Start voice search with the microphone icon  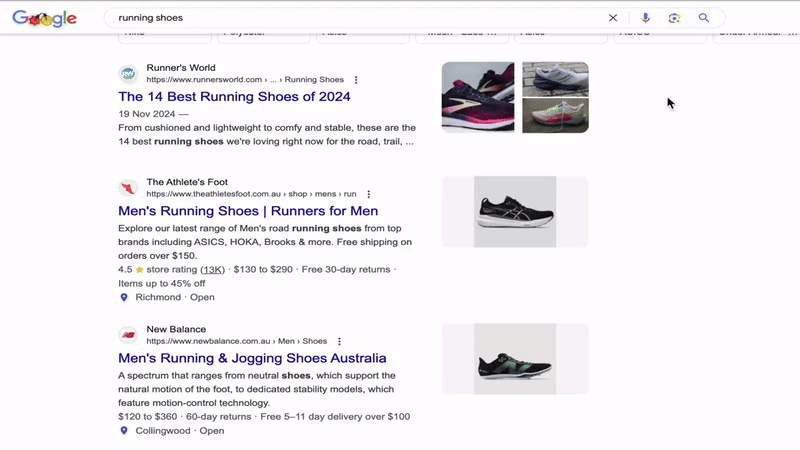[645, 18]
